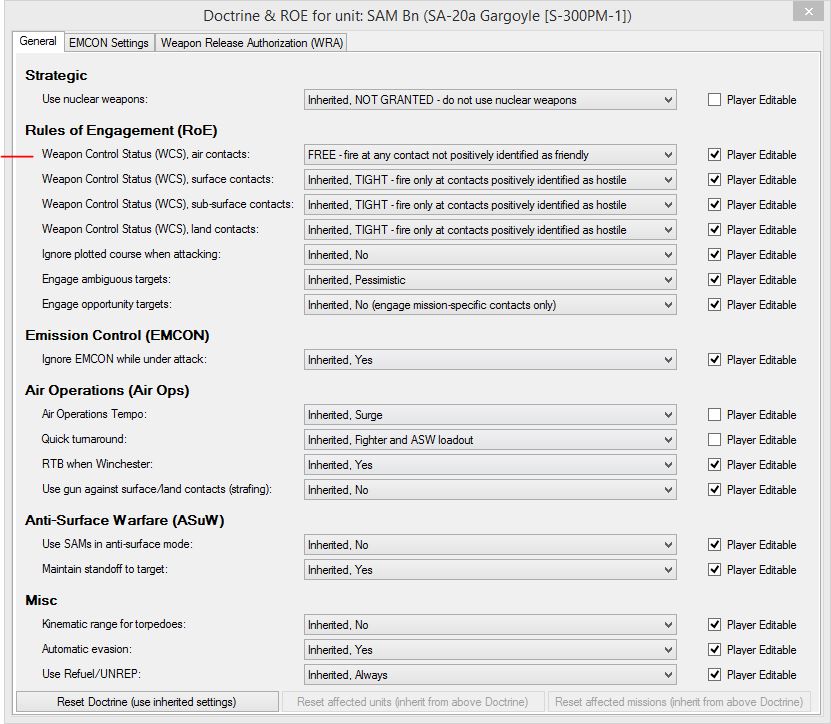The width and height of the screenshot is (831, 724).
Task: Expand WCS sub-surface contacts dropdown
Action: click(x=490, y=205)
